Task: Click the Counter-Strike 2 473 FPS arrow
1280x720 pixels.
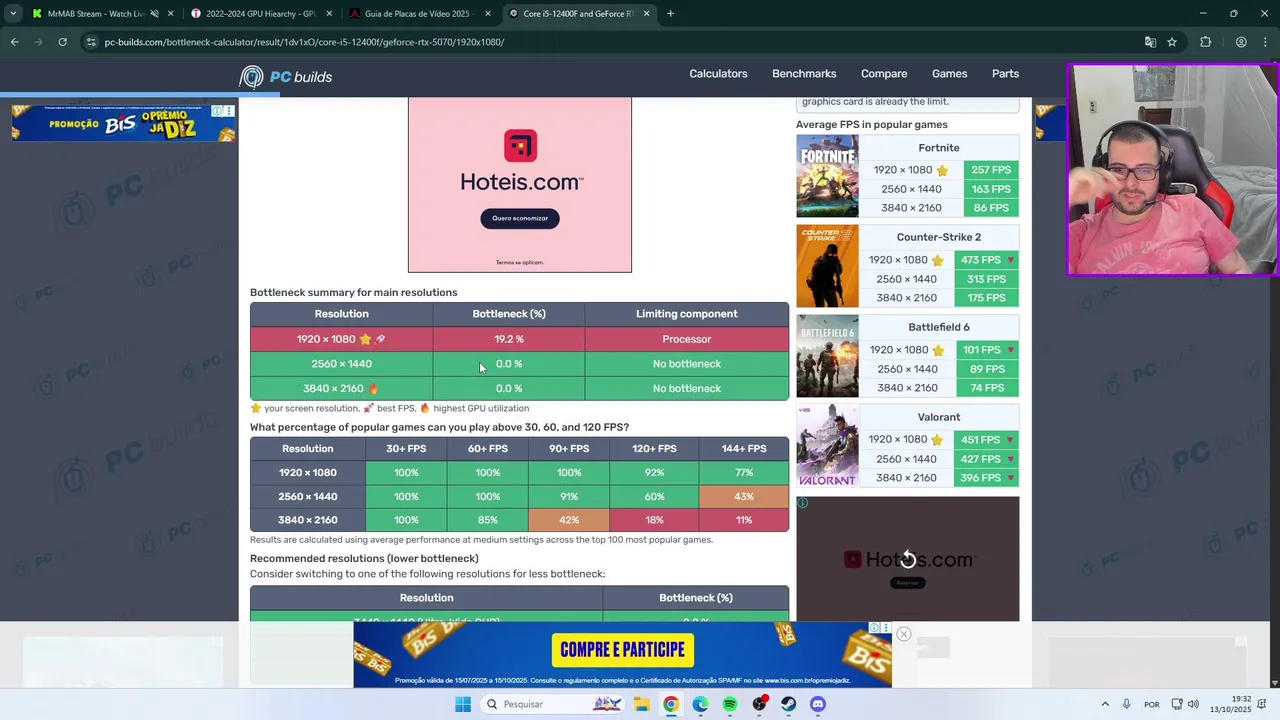Action: tap(1011, 260)
